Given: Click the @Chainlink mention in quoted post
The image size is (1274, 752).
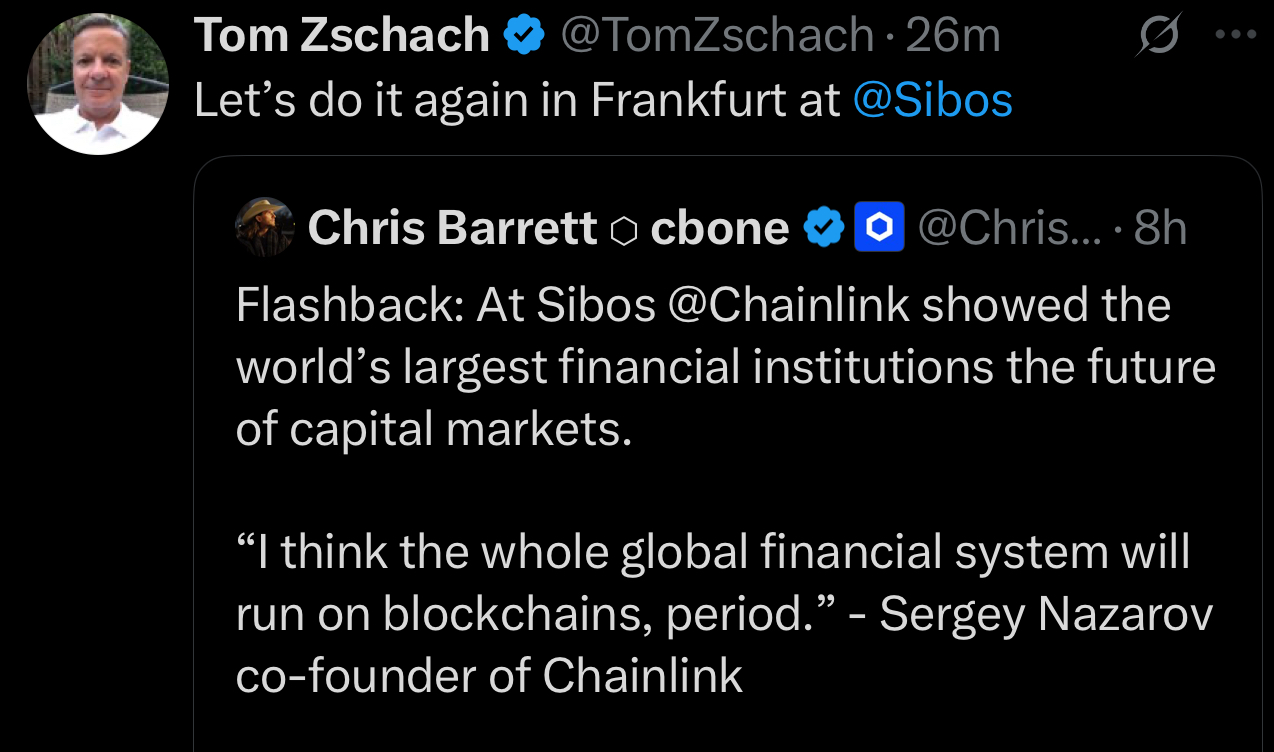Looking at the screenshot, I should point(788,306).
